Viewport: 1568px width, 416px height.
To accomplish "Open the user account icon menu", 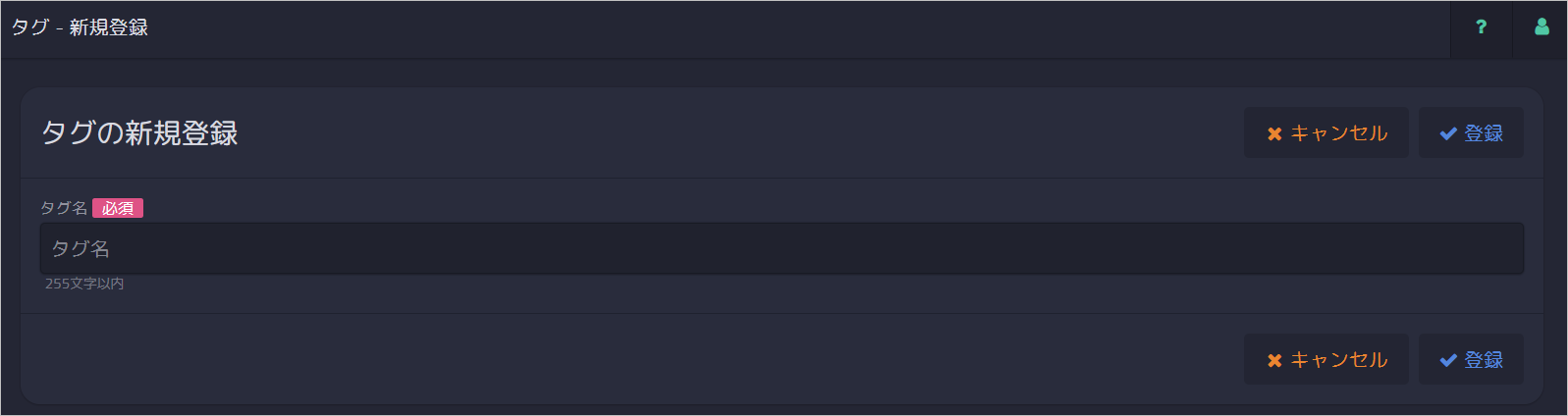I will tap(1541, 27).
